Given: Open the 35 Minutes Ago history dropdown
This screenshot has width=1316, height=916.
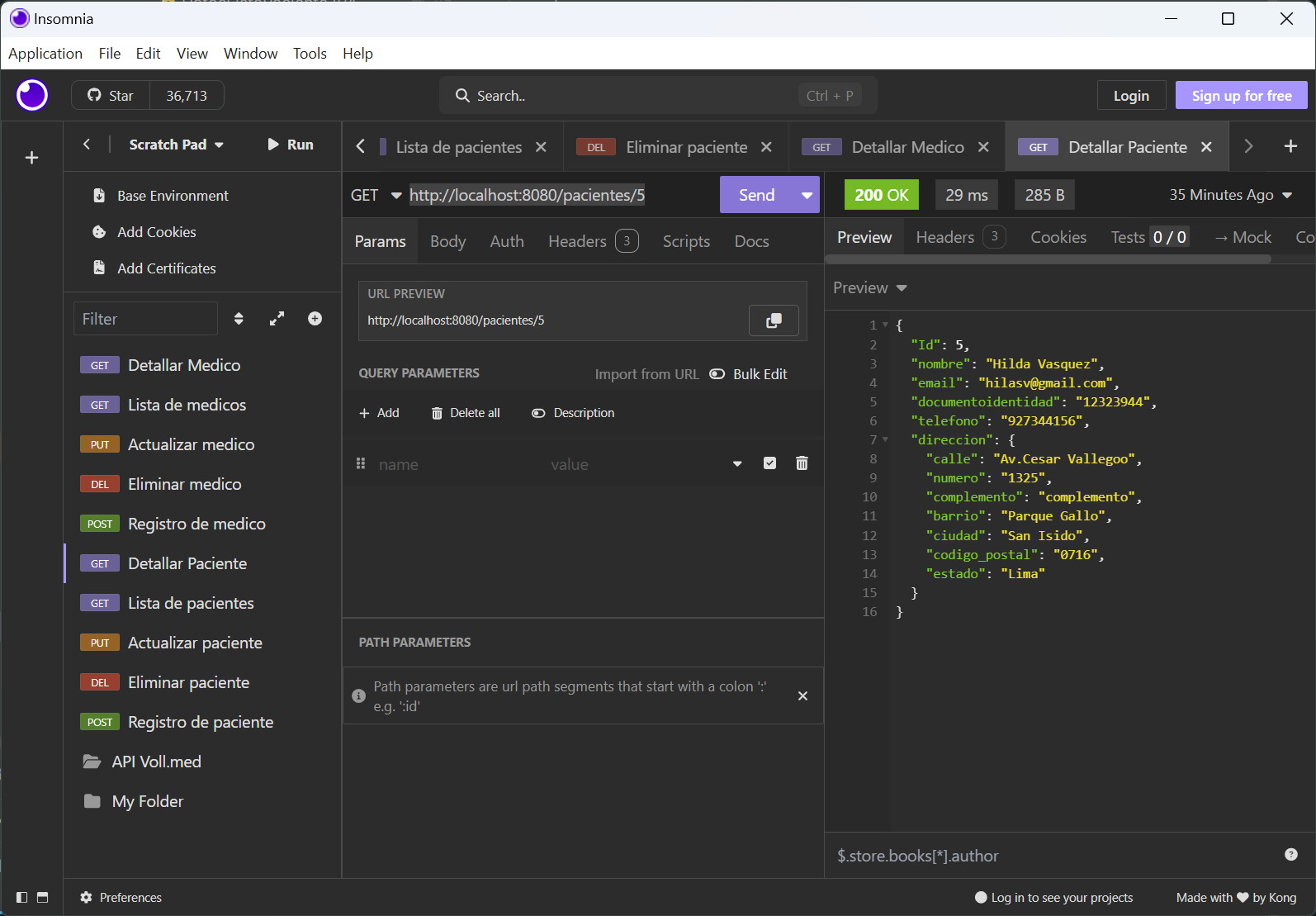Looking at the screenshot, I should pyautogui.click(x=1230, y=195).
